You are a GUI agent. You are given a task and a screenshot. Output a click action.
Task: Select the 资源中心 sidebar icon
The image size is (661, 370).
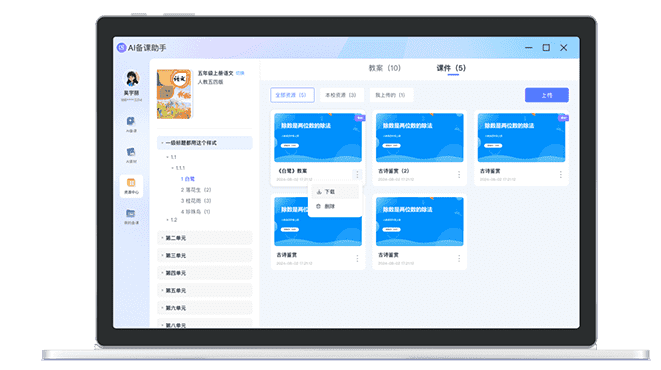(x=131, y=186)
